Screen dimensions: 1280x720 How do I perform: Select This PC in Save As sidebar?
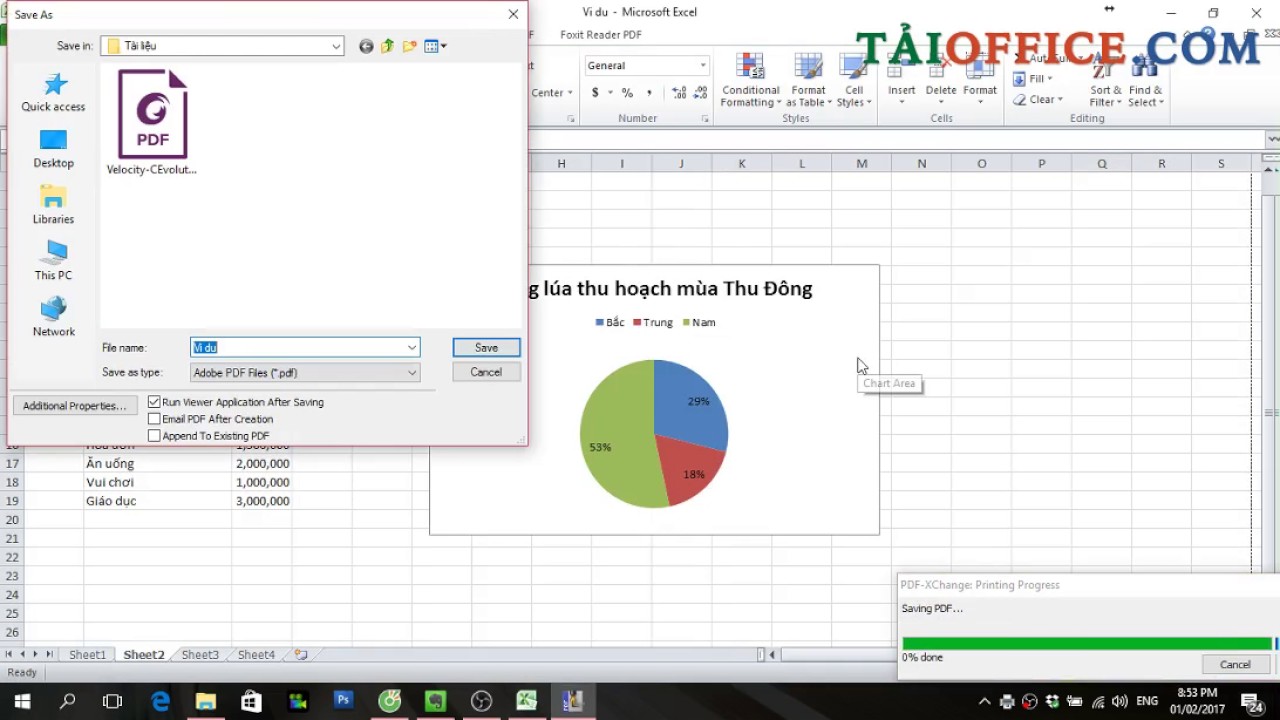coord(53,261)
